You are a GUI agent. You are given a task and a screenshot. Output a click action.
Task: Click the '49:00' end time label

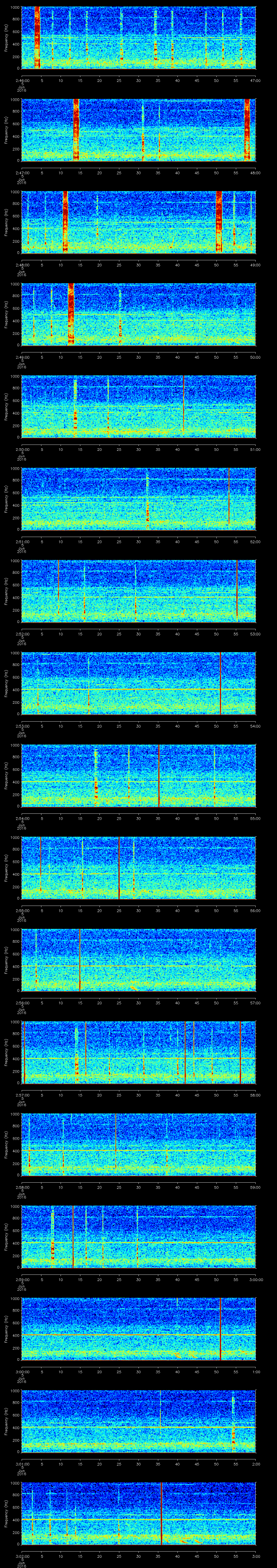point(255,264)
